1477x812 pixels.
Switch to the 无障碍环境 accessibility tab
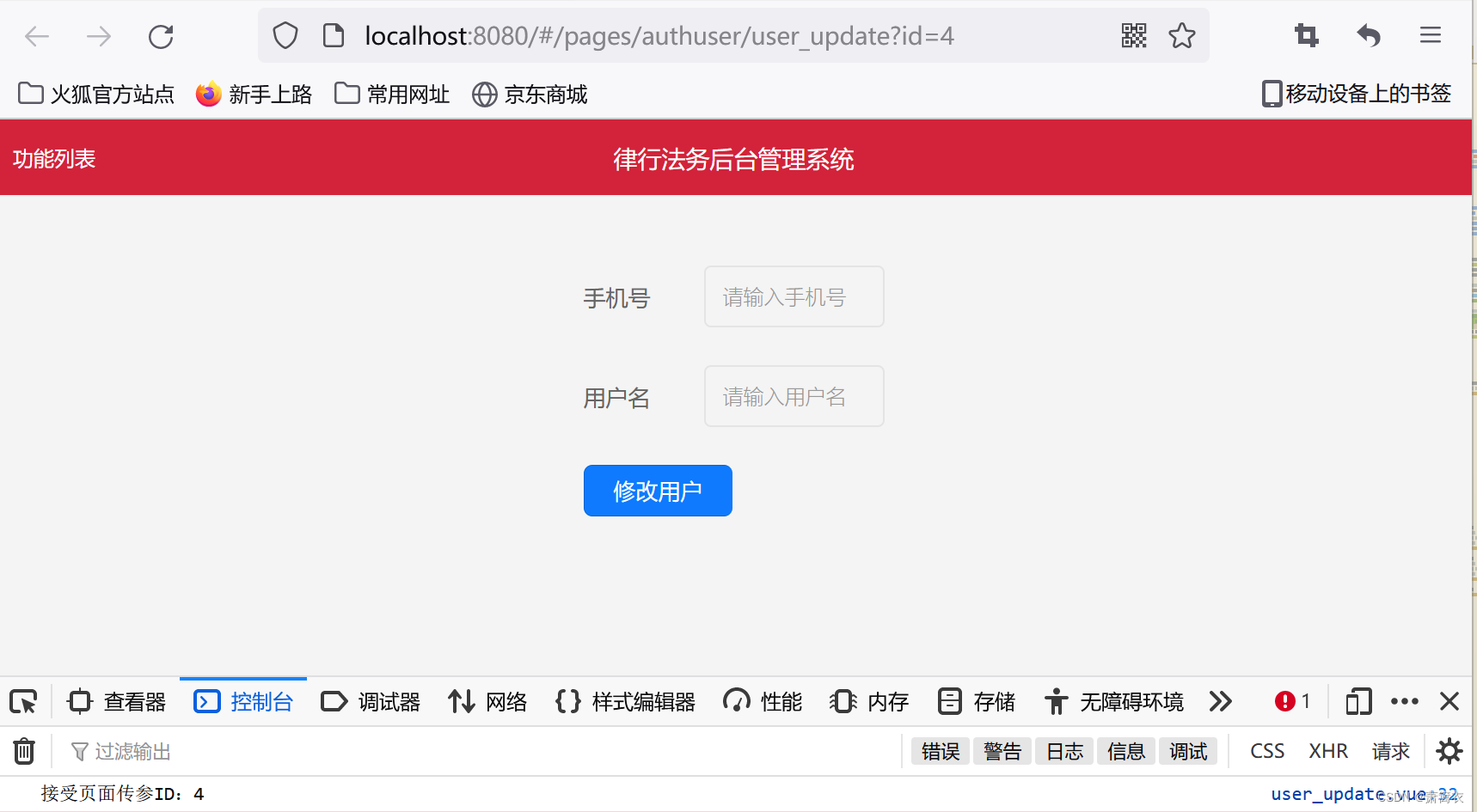click(x=1113, y=702)
